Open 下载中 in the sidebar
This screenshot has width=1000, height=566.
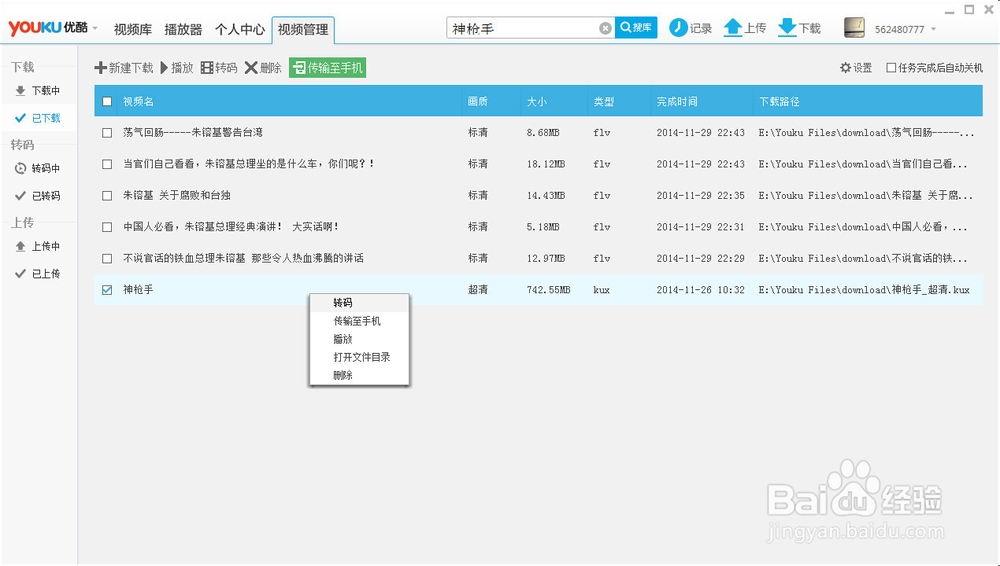coord(38,91)
